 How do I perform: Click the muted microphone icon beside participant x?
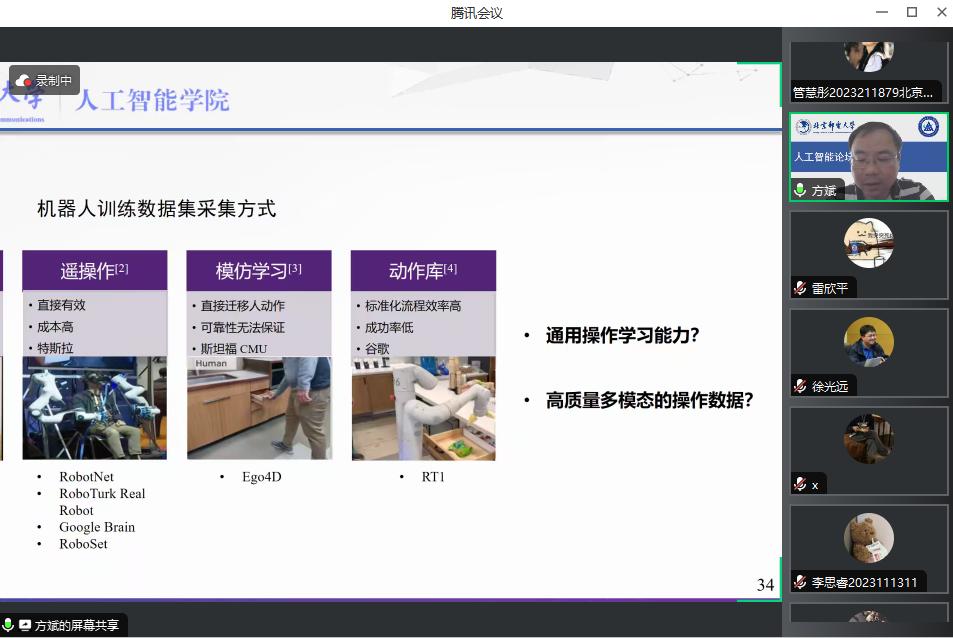800,484
